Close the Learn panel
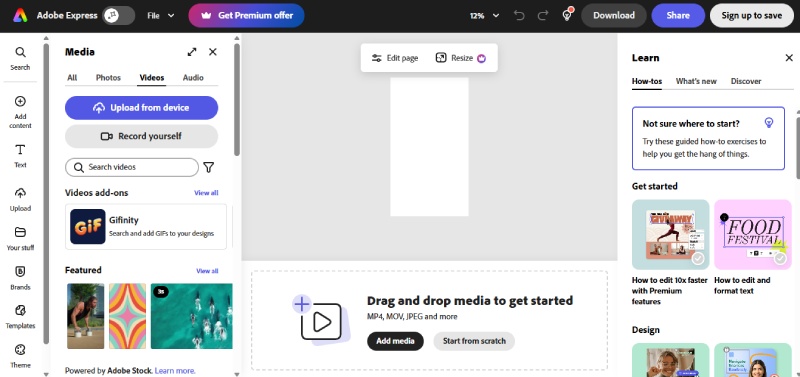The height and width of the screenshot is (377, 800). point(789,58)
